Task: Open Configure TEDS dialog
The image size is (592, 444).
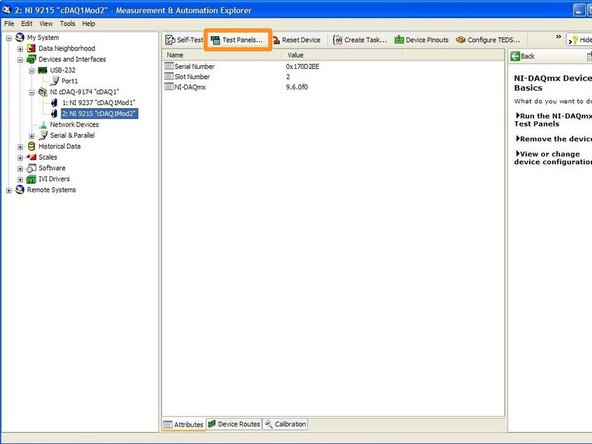Action: (x=488, y=40)
